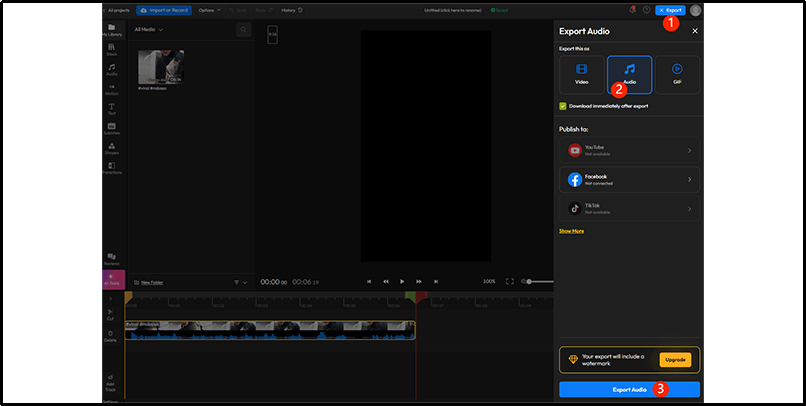Adjust the timeline zoom slider
806x406 pixels.
point(529,281)
